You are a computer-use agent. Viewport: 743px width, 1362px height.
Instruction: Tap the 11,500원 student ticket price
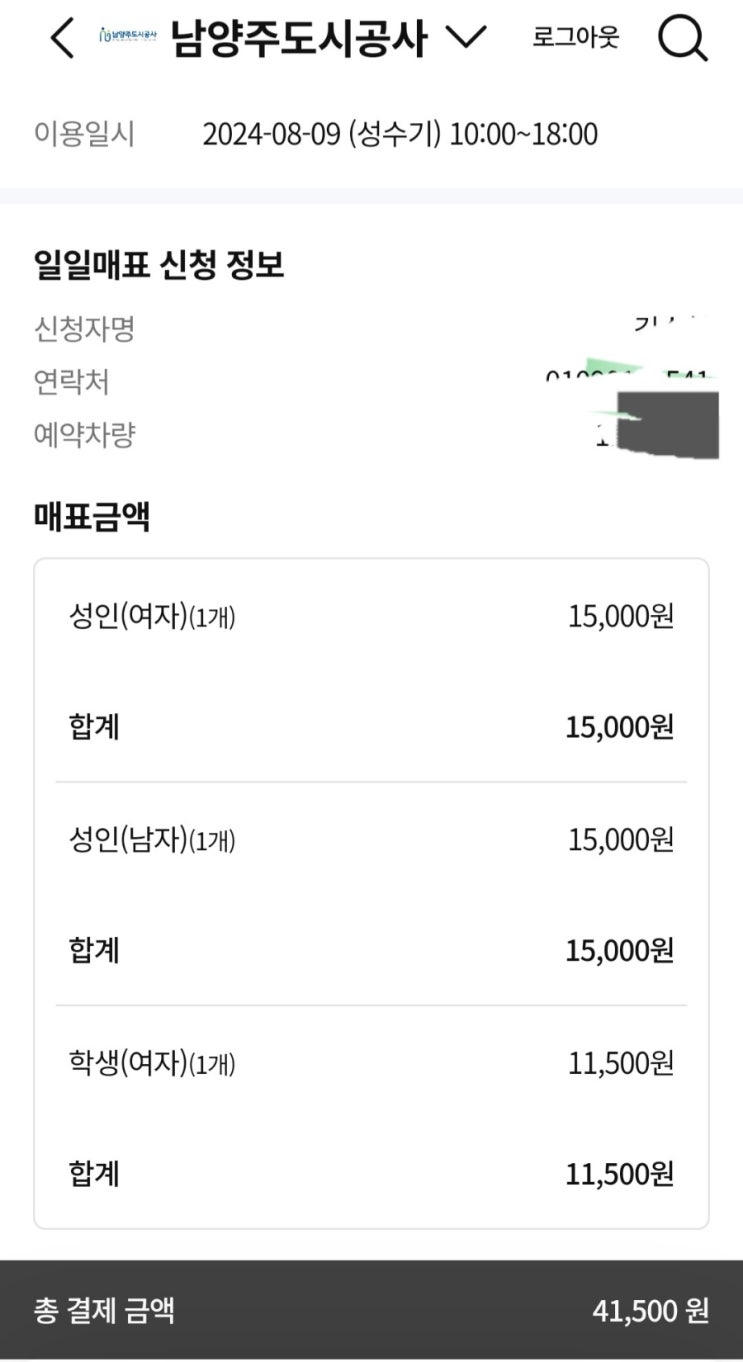pyautogui.click(x=620, y=1064)
